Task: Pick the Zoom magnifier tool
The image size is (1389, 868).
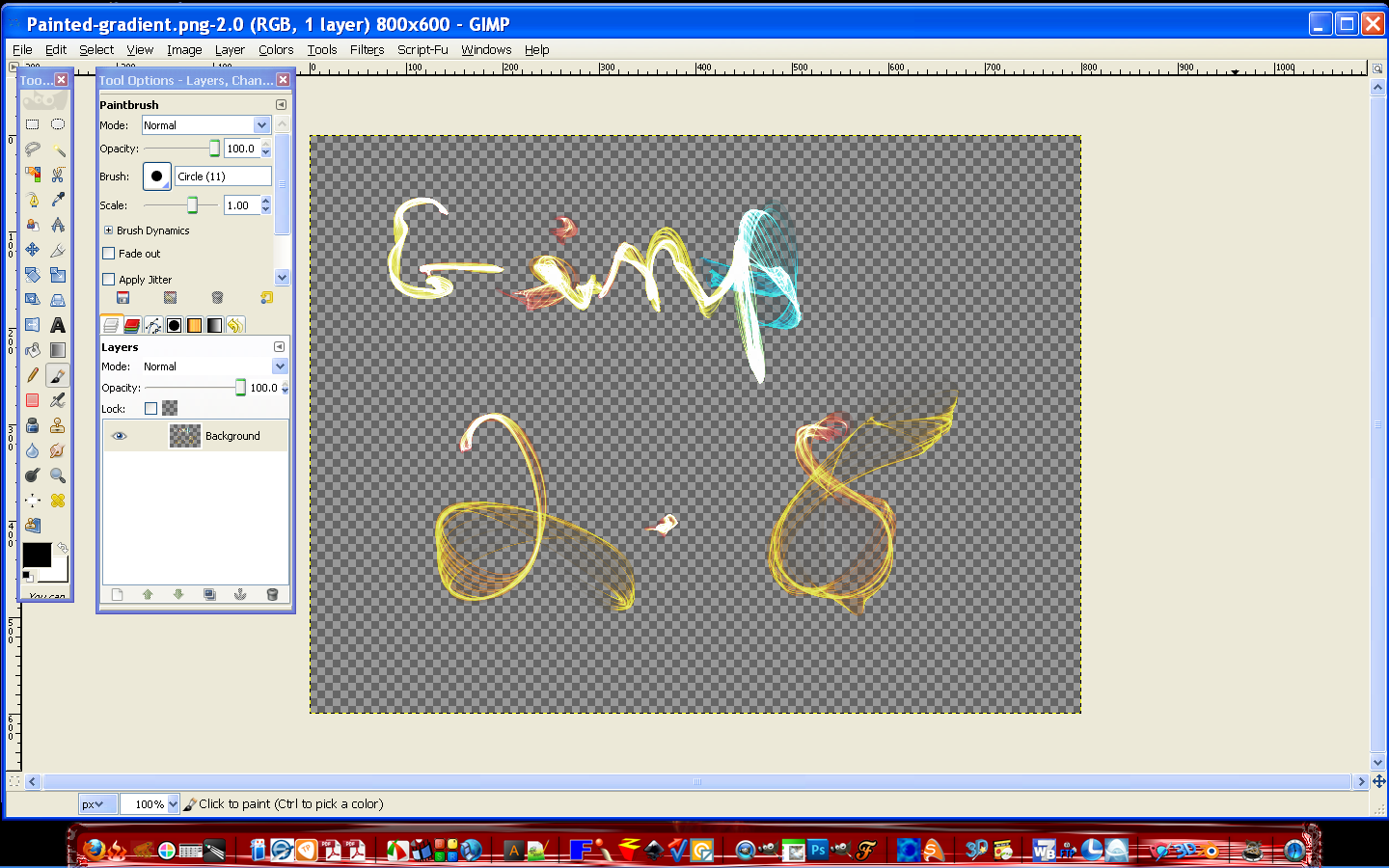Action: pyautogui.click(x=58, y=475)
